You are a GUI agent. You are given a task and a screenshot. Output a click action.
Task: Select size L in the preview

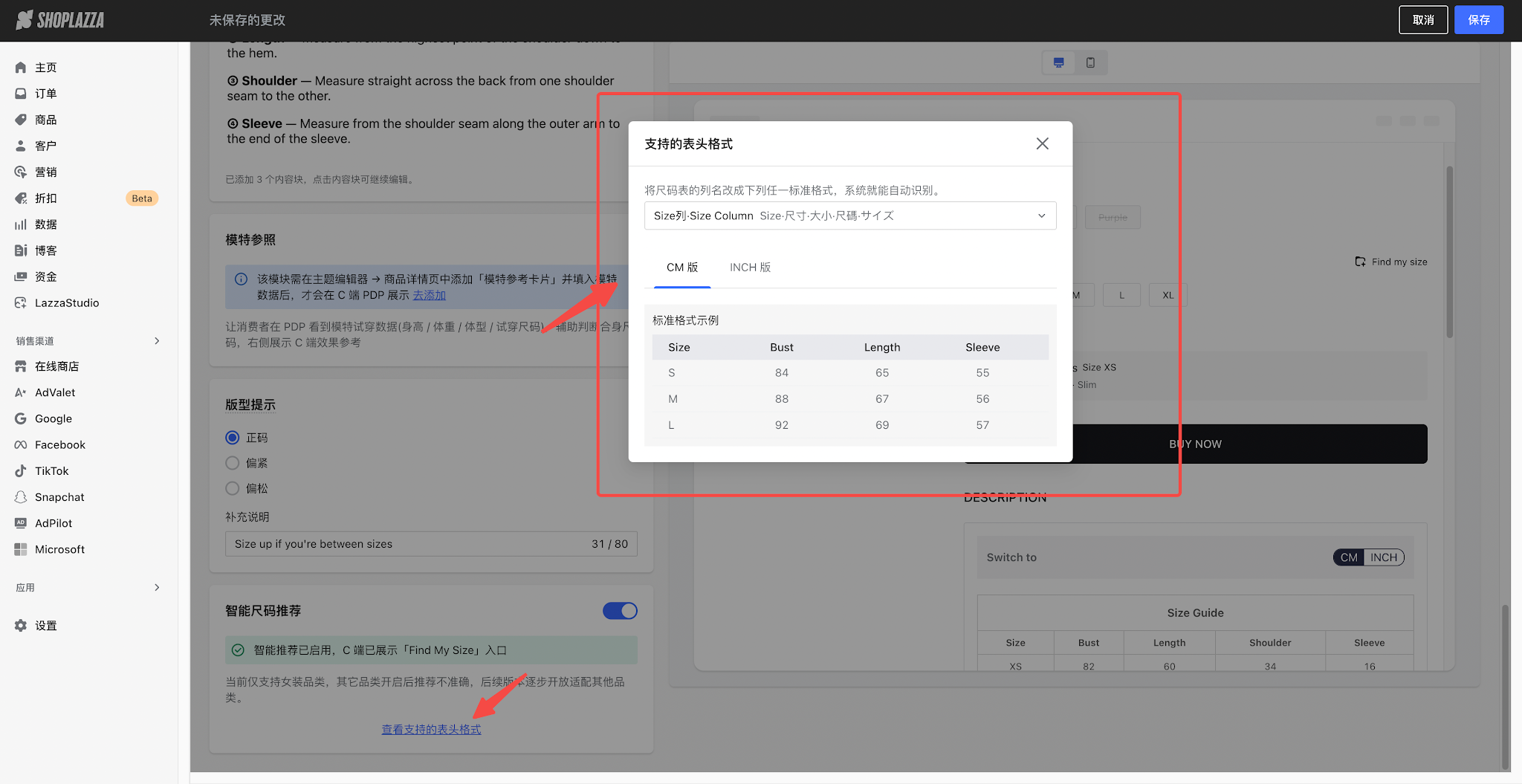[x=1122, y=295]
